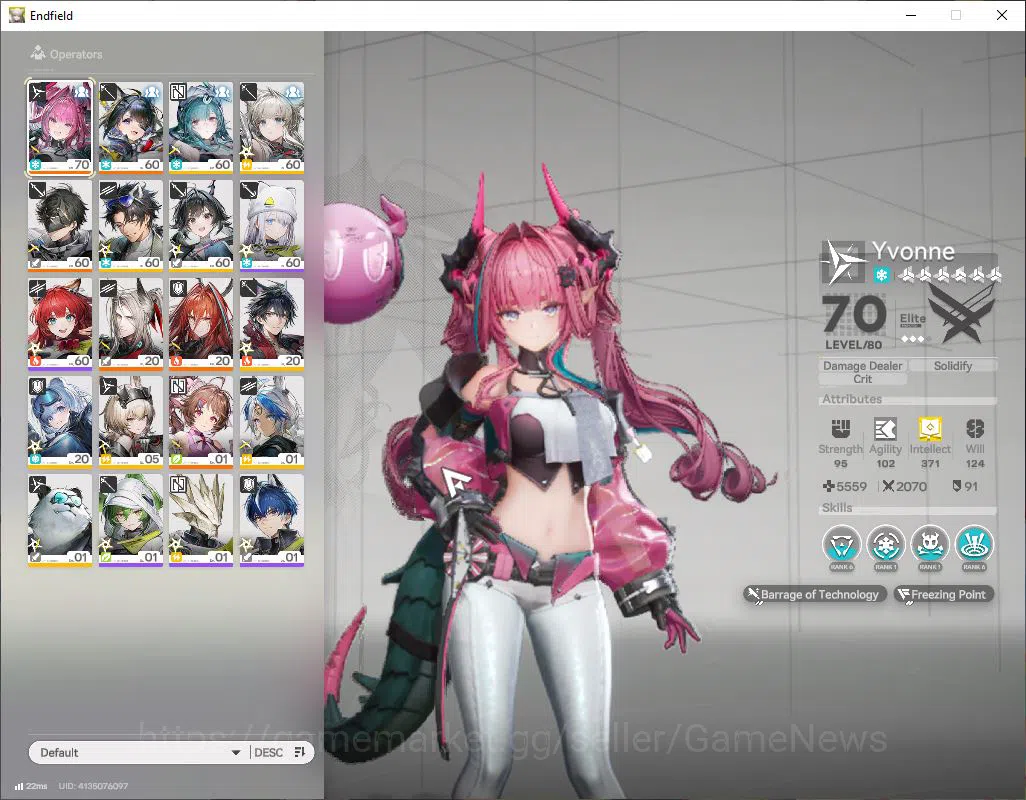Click the Skills section header
Image resolution: width=1026 pixels, height=800 pixels.
coord(837,508)
